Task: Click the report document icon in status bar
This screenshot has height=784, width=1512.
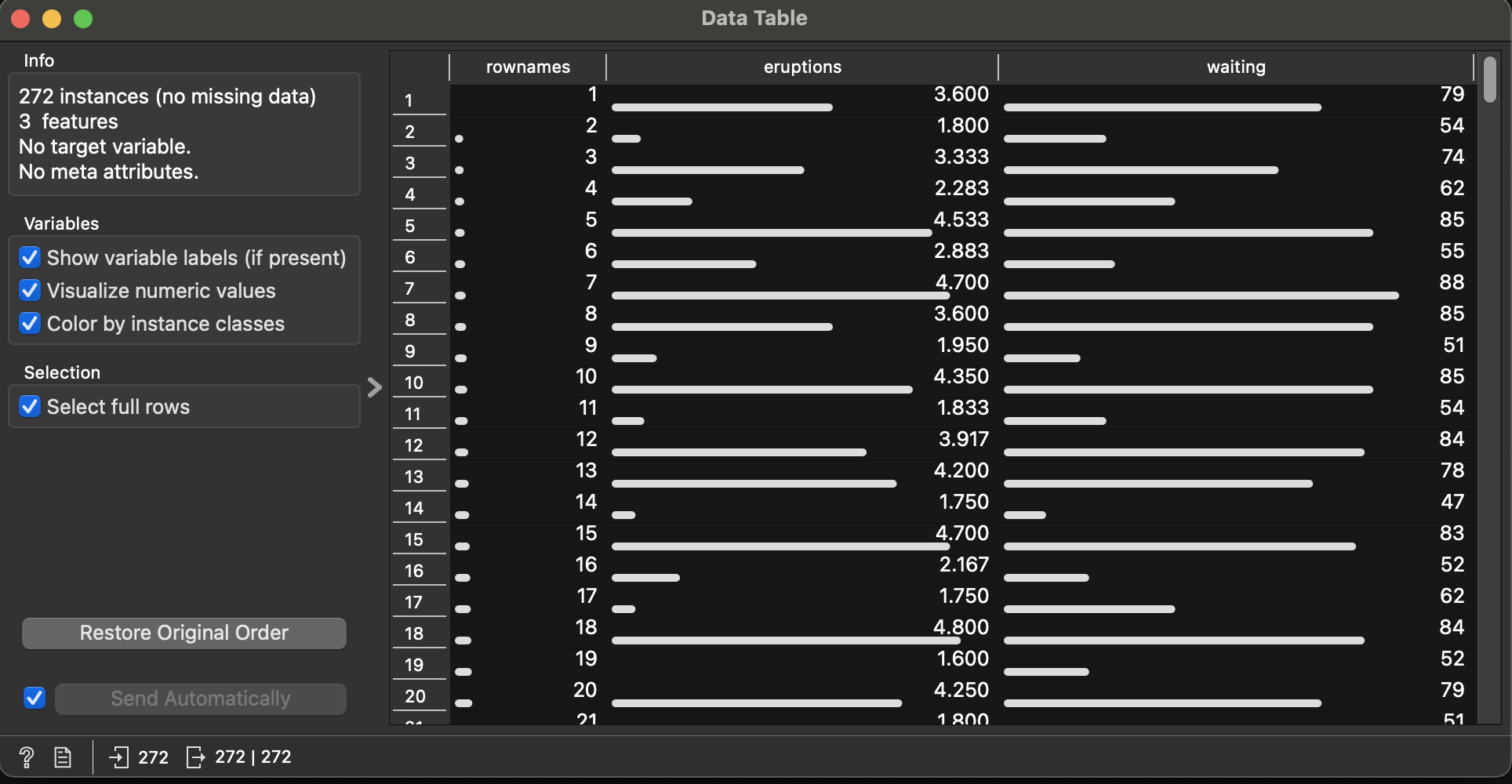Action: 63,757
